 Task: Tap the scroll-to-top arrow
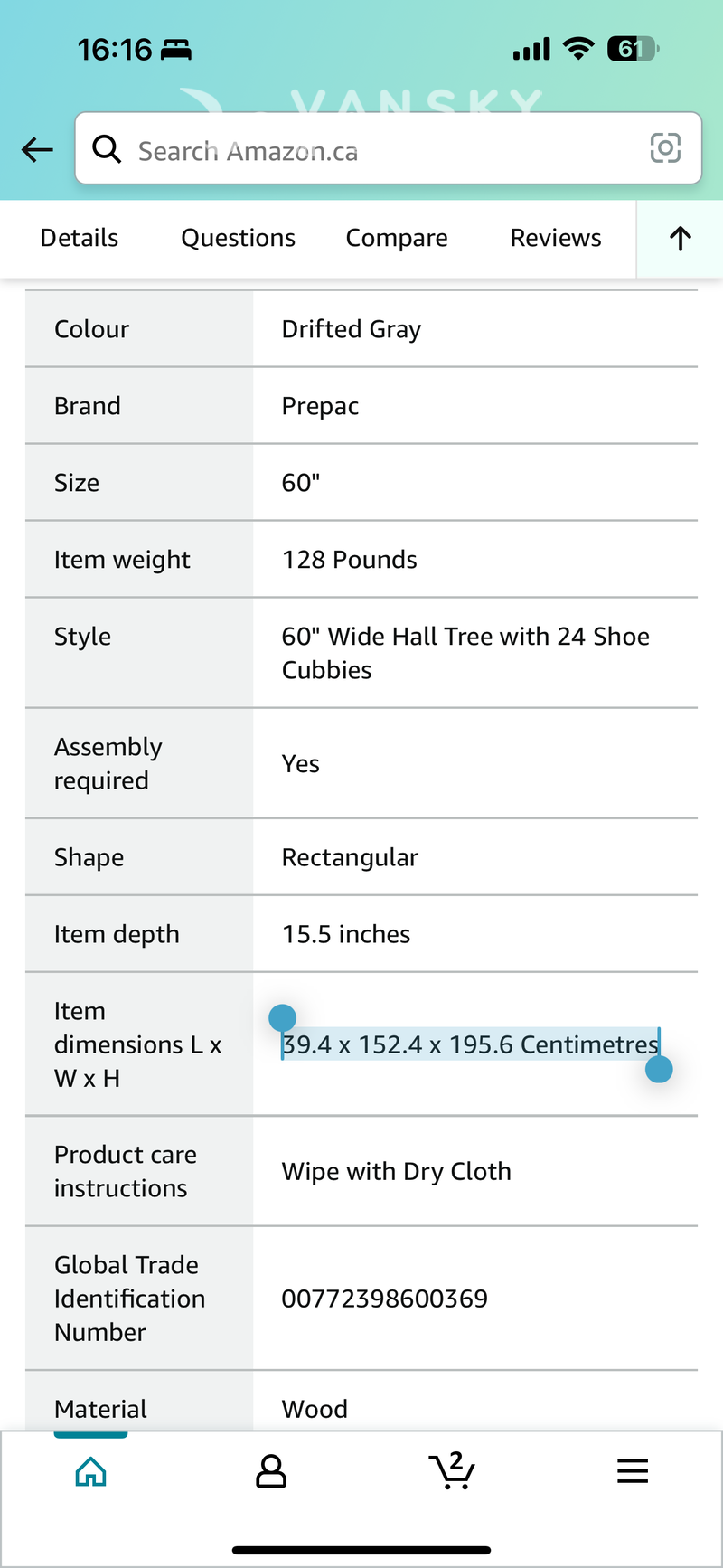pyautogui.click(x=680, y=239)
